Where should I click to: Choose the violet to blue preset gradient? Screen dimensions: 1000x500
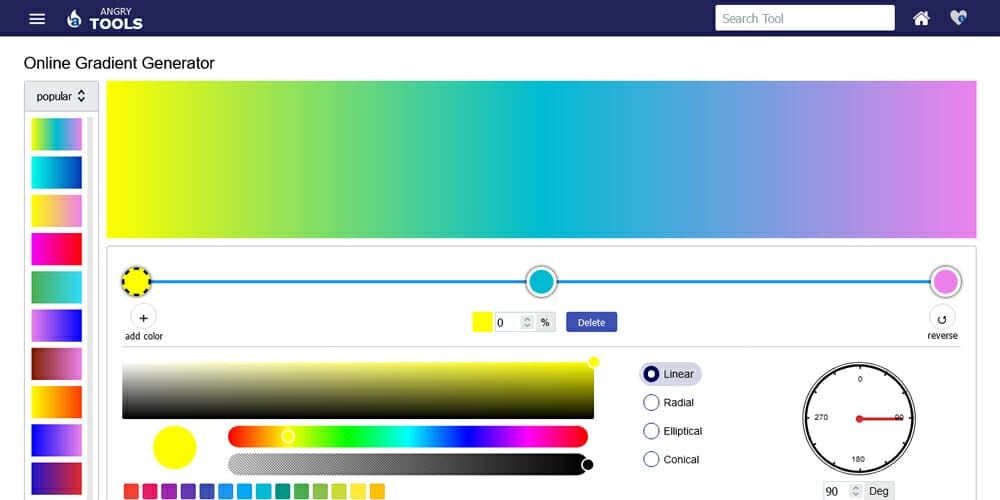(57, 325)
